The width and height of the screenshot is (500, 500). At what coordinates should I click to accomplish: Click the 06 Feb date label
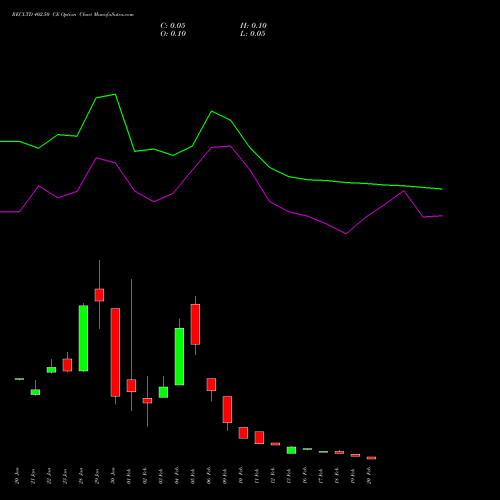[x=209, y=476]
